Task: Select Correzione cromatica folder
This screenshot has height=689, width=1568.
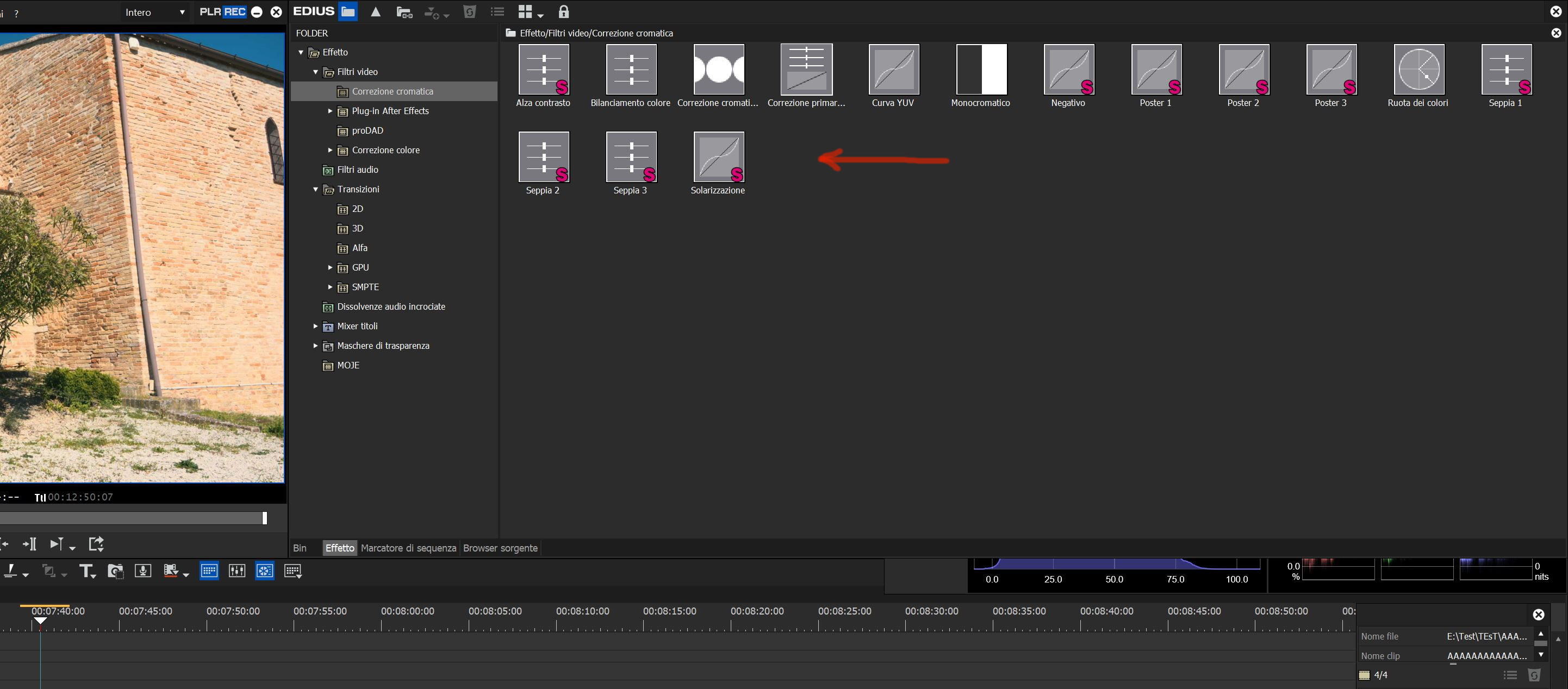Action: point(394,91)
